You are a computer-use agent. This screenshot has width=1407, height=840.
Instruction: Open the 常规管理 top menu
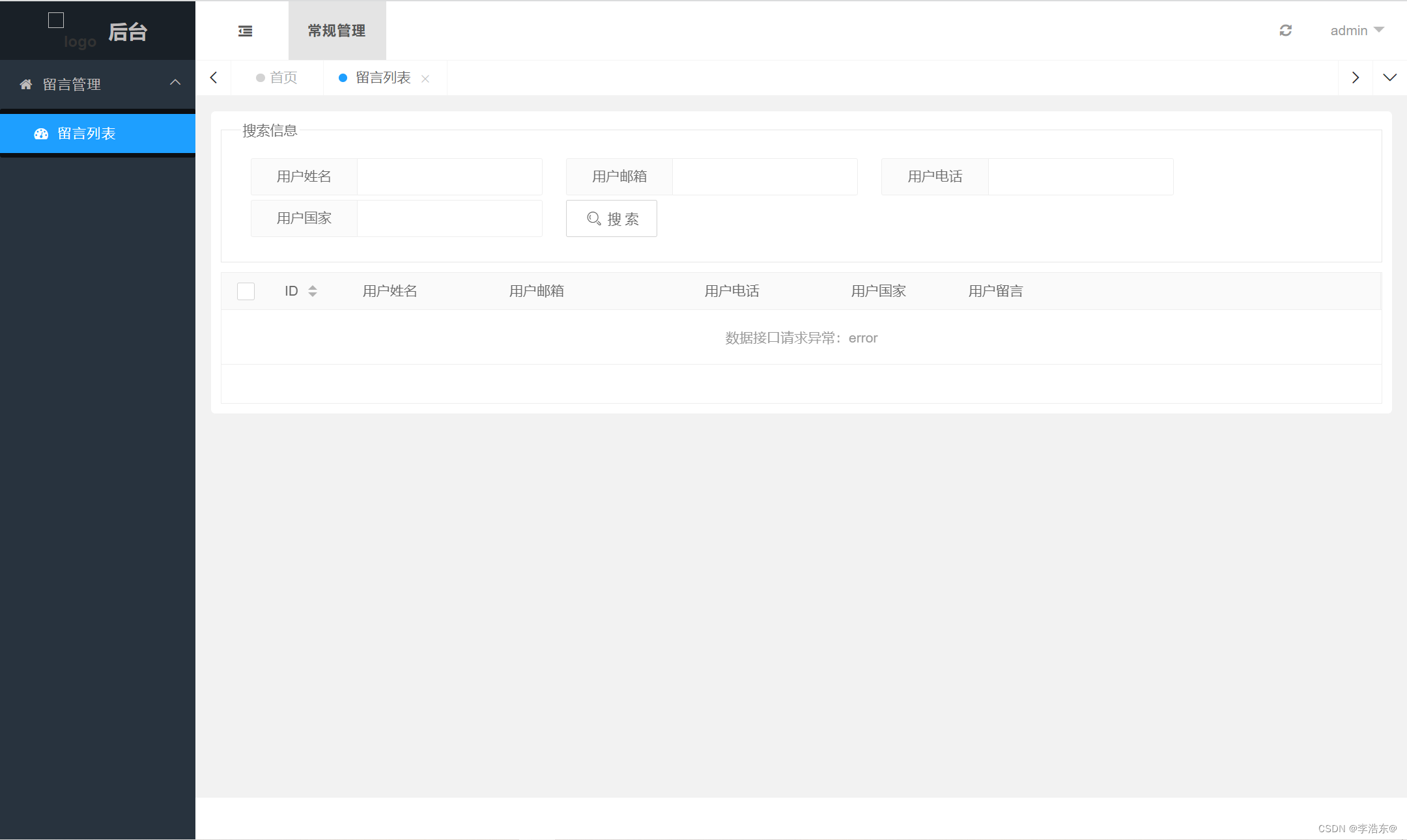[x=337, y=31]
